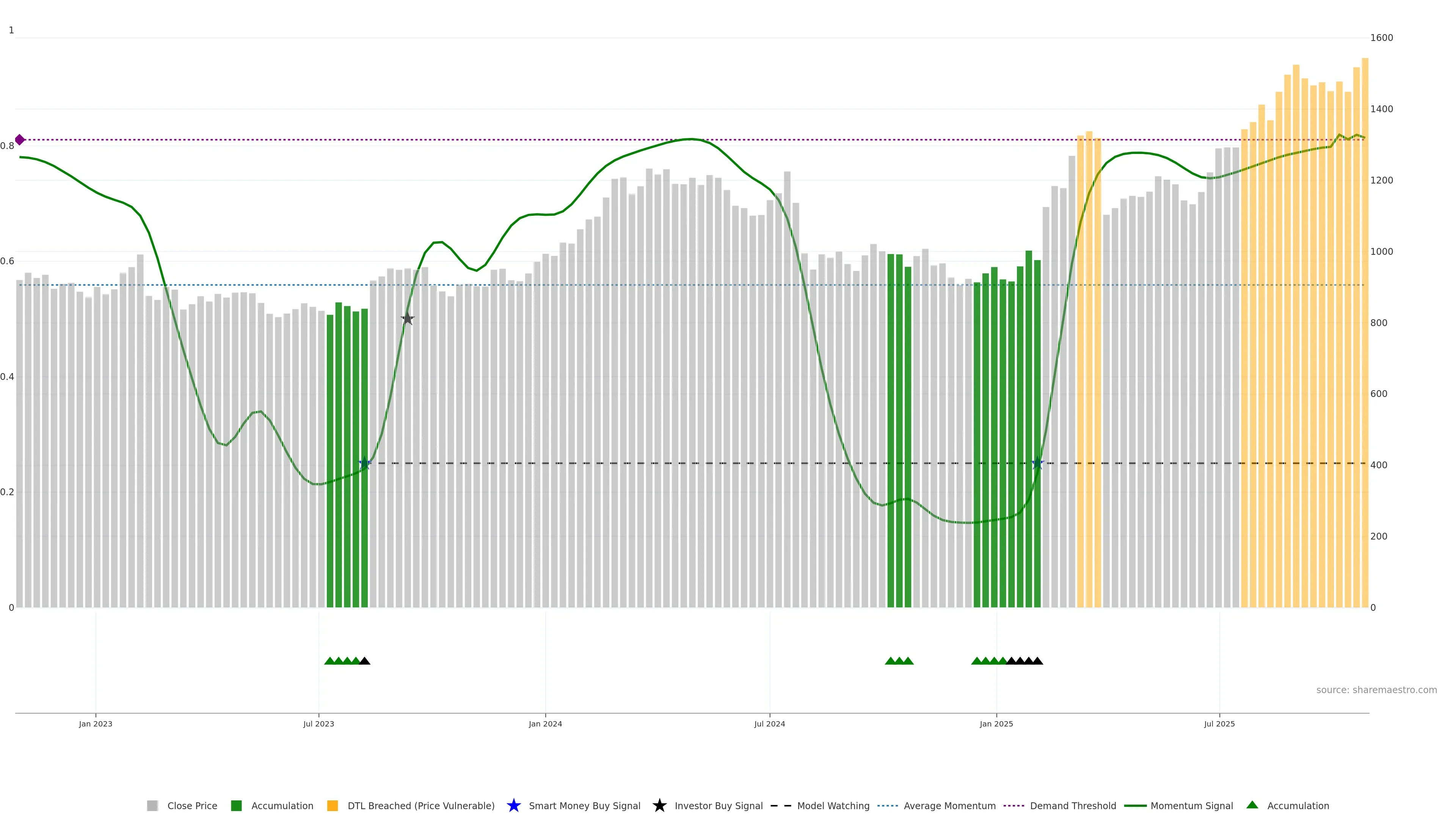
Task: Click the green Accumulation square swatch in legend
Action: [236, 805]
